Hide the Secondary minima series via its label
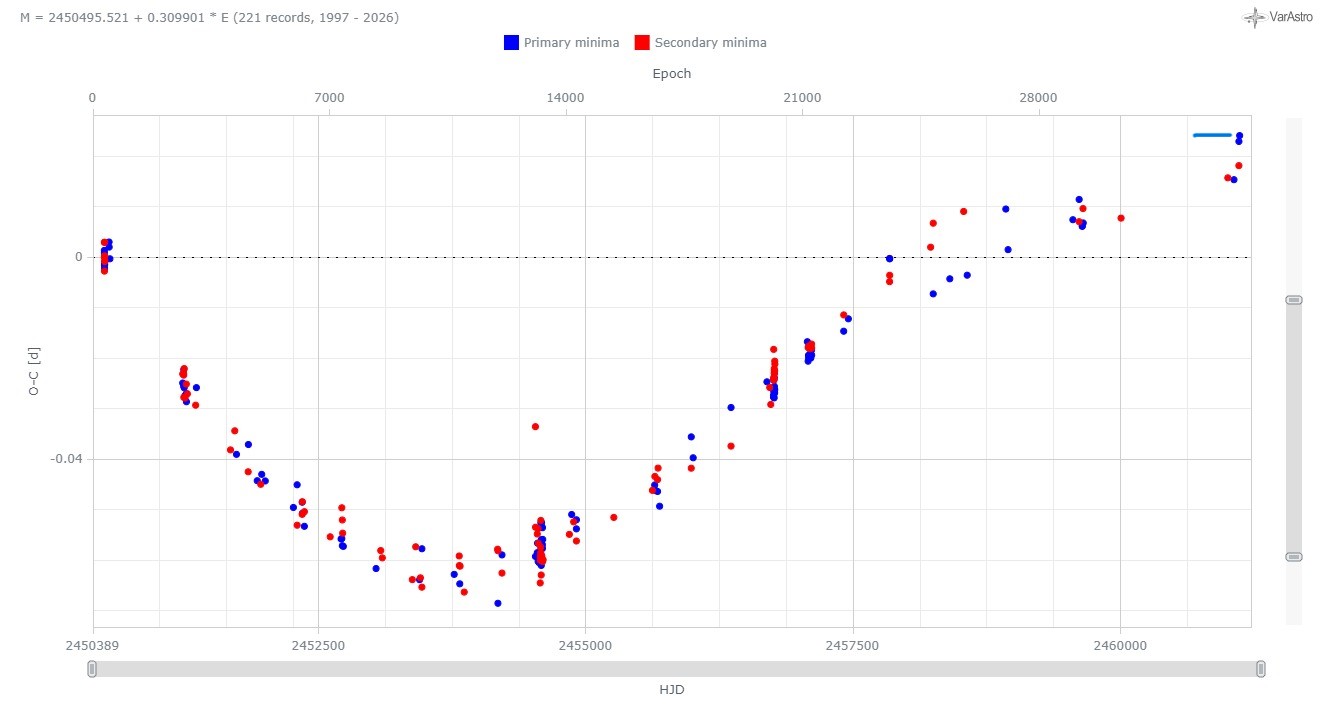Screen dimensions: 1321x727 tap(710, 42)
